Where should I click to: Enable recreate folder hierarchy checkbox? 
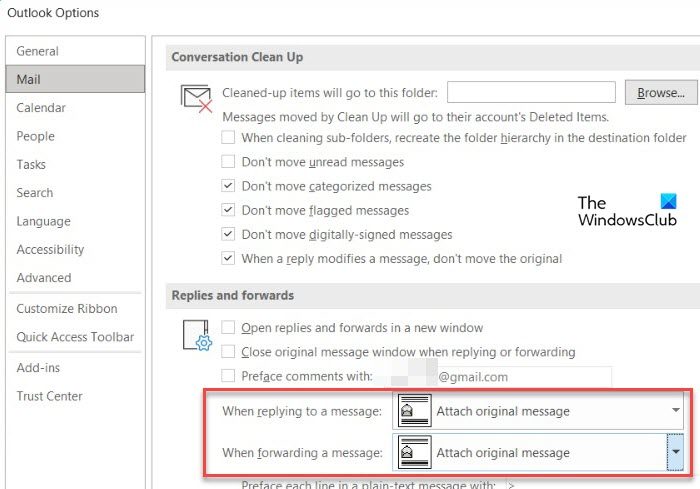click(x=228, y=137)
